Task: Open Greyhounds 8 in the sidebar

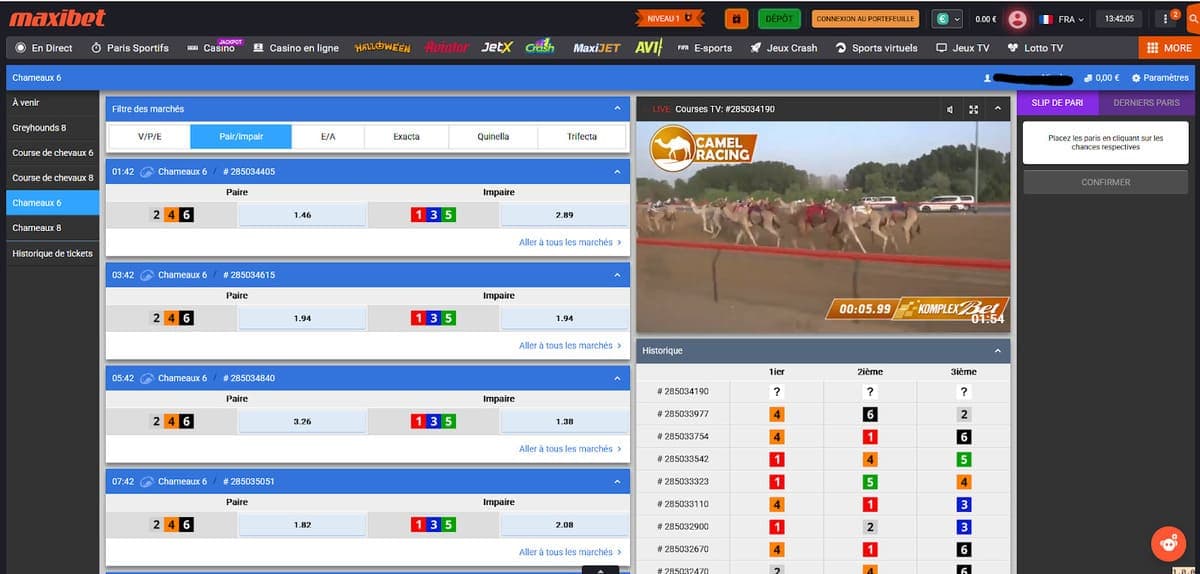Action: [x=50, y=128]
